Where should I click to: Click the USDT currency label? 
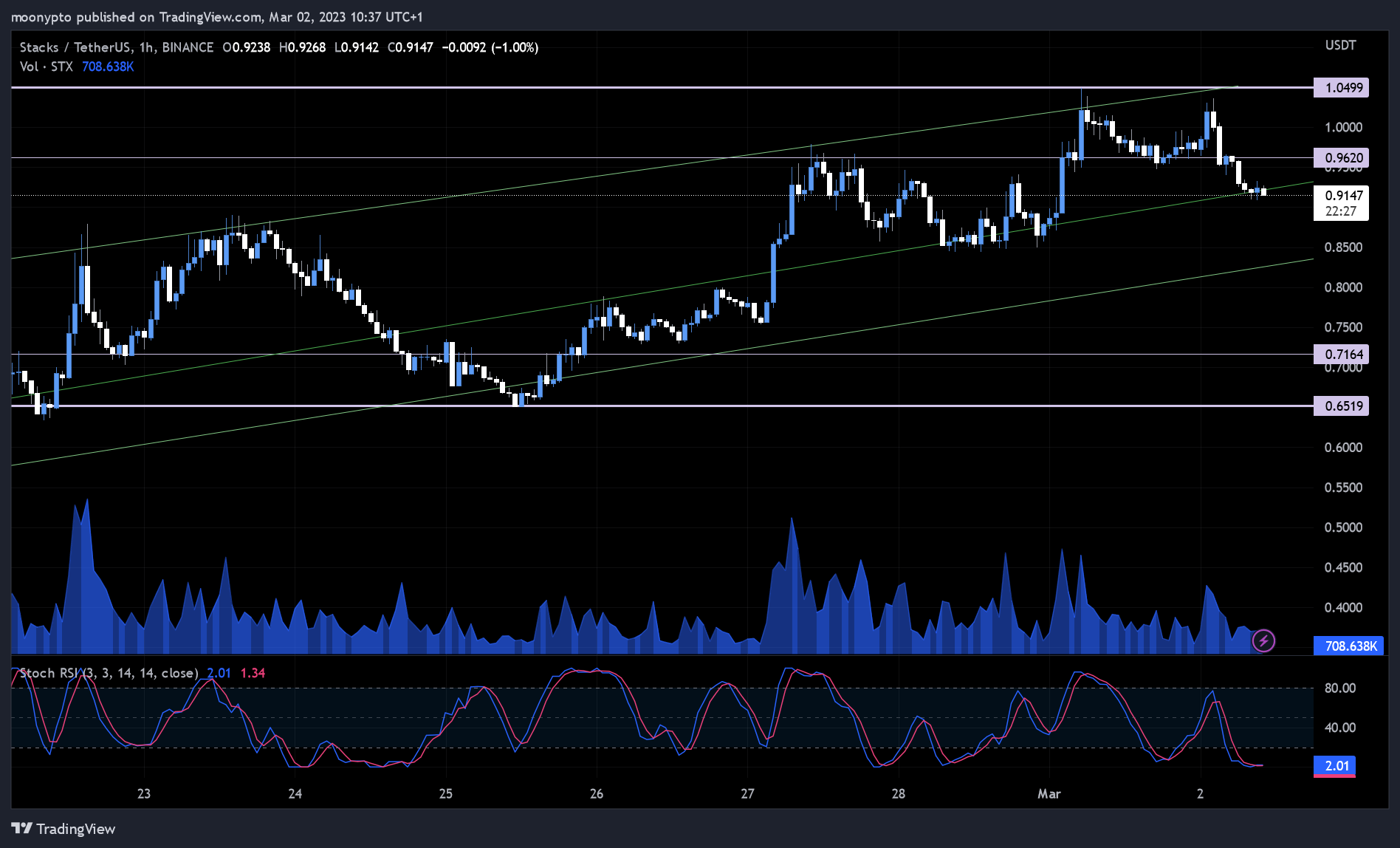tap(1340, 45)
